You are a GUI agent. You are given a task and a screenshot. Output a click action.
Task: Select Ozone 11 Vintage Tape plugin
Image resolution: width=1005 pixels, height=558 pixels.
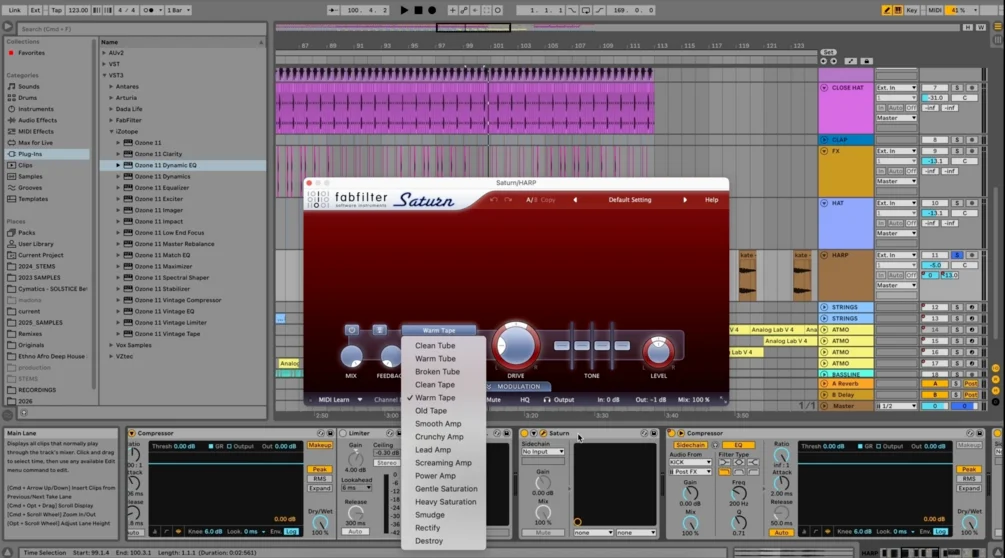(167, 334)
